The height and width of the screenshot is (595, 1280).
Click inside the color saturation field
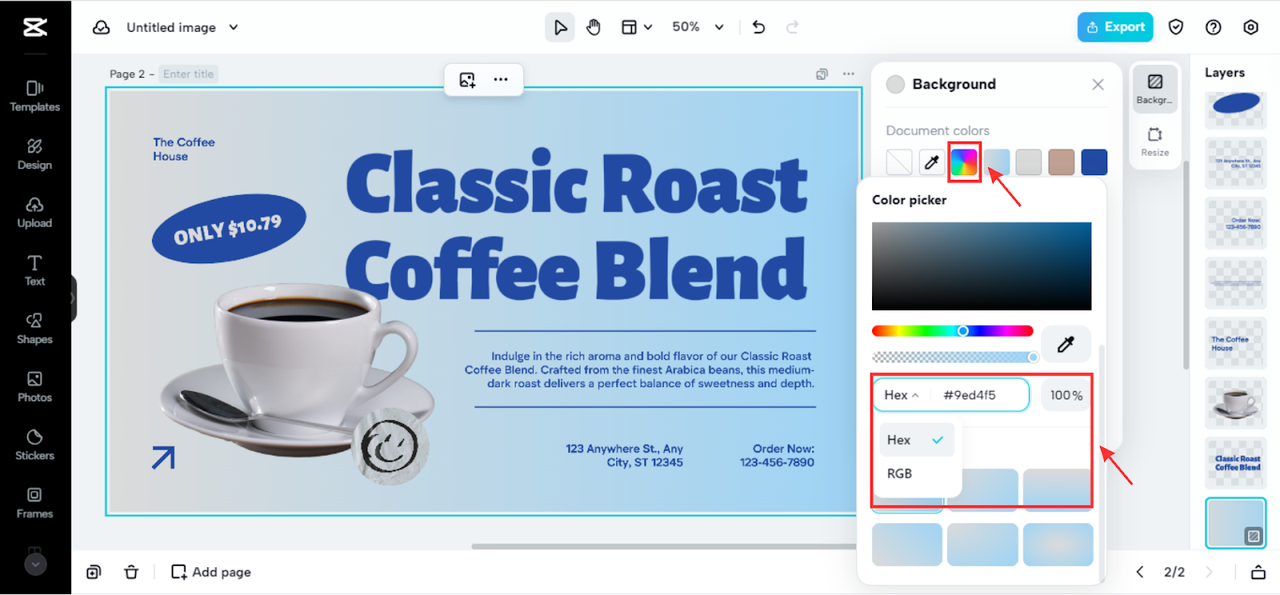click(x=982, y=266)
